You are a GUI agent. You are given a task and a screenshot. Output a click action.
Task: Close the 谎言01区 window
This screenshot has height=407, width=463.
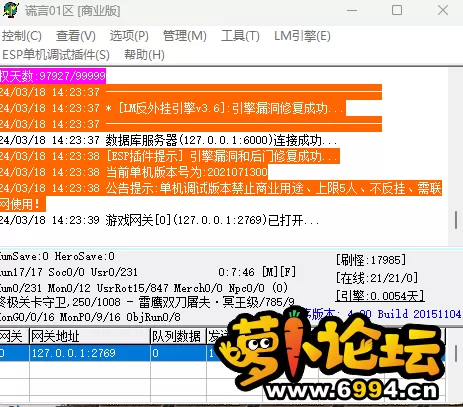(x=443, y=10)
